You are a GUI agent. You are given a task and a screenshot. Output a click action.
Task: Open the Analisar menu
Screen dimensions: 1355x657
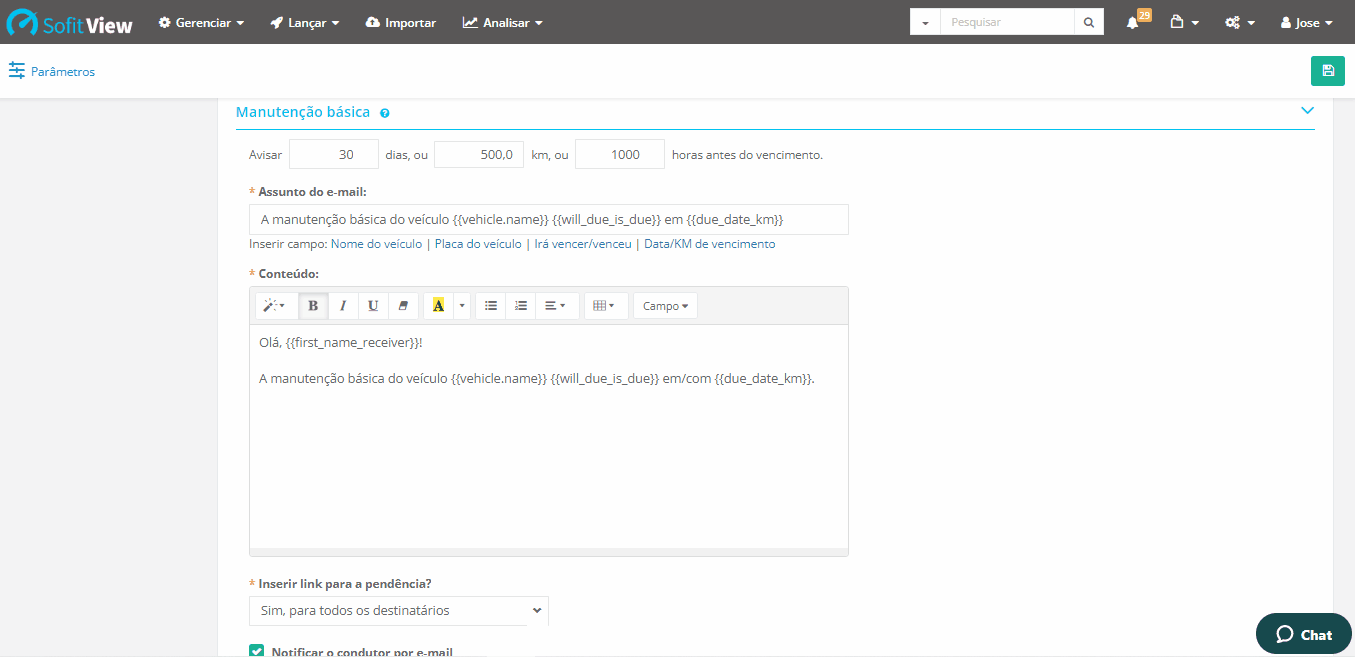[x=503, y=22]
